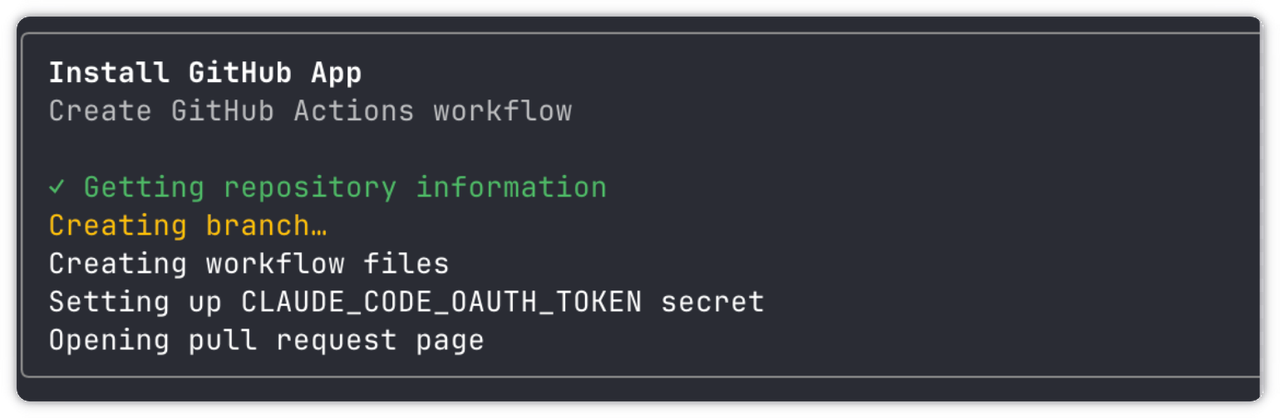Click the word "Actions" in the subtitle
Image resolution: width=1280 pixels, height=418 pixels.
click(x=353, y=111)
